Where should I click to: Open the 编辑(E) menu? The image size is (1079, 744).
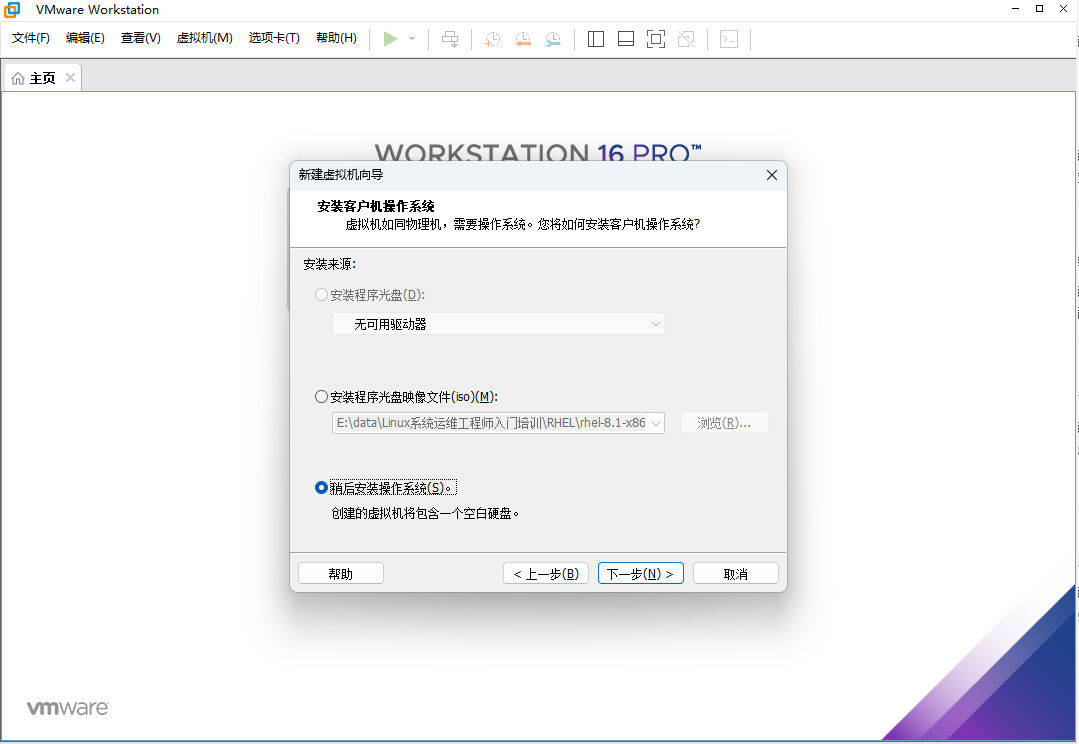pos(85,38)
